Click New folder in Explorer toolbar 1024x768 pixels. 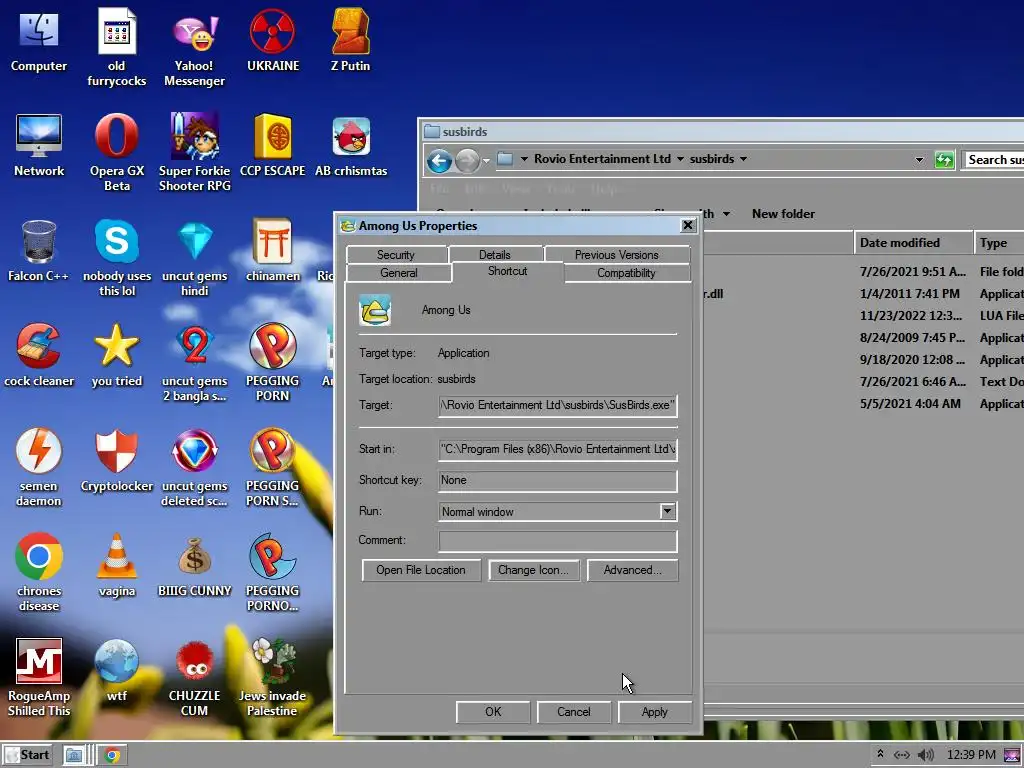[783, 214]
